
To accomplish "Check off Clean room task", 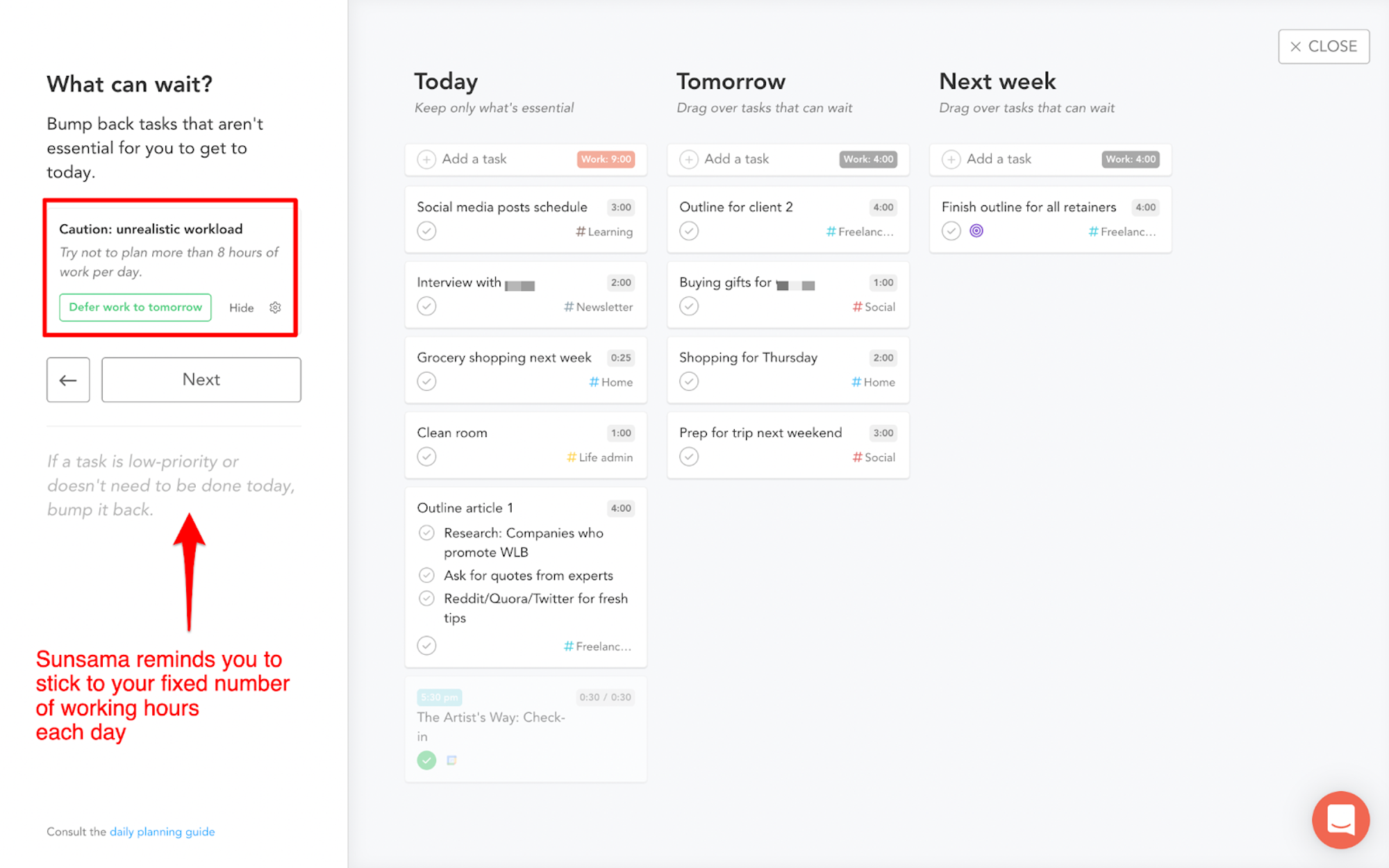I will (426, 457).
